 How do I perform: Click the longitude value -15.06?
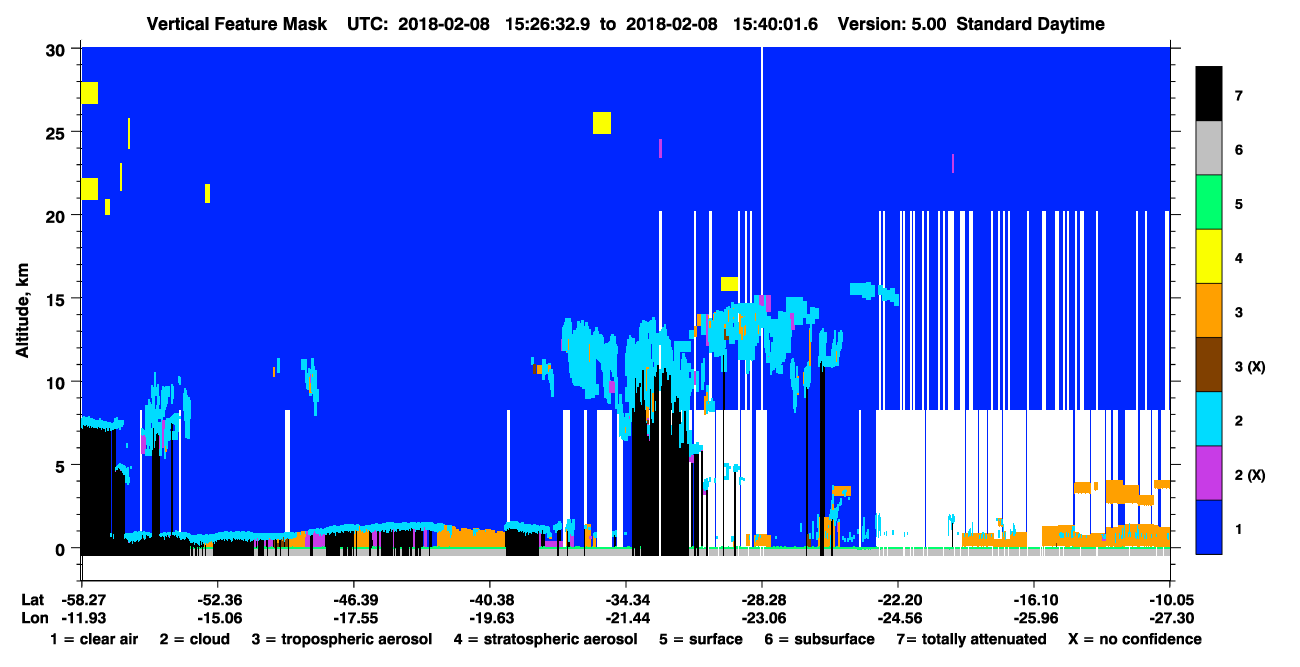click(x=217, y=618)
